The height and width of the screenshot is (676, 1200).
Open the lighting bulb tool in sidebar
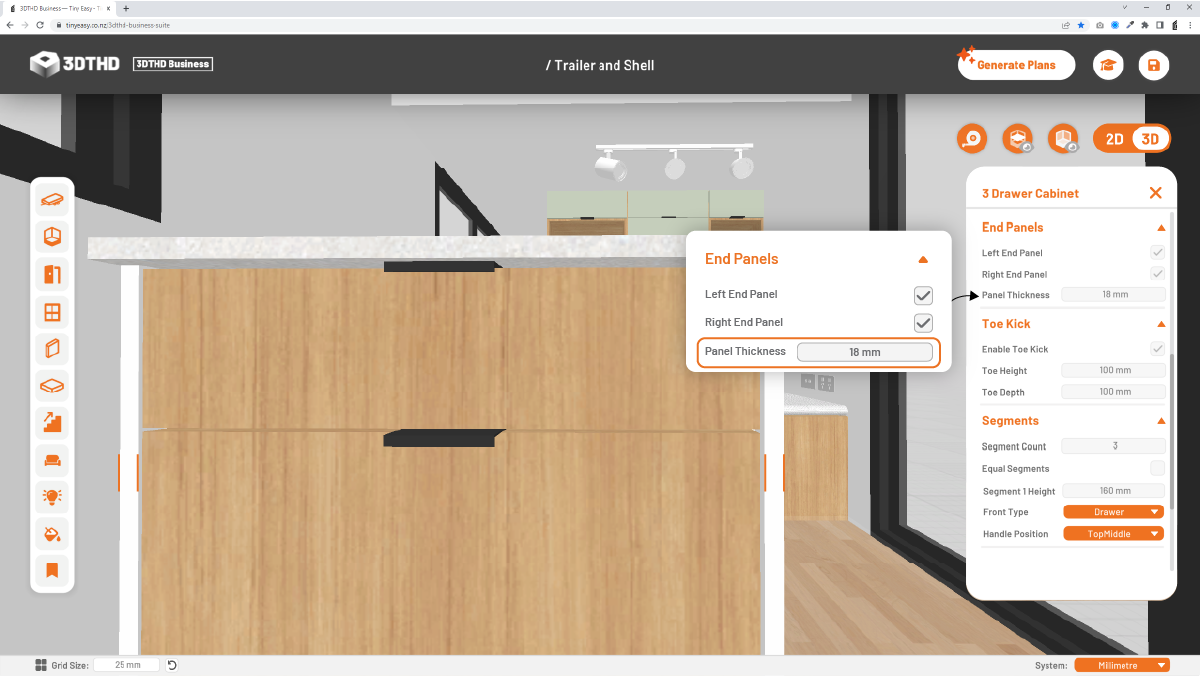pyautogui.click(x=52, y=496)
